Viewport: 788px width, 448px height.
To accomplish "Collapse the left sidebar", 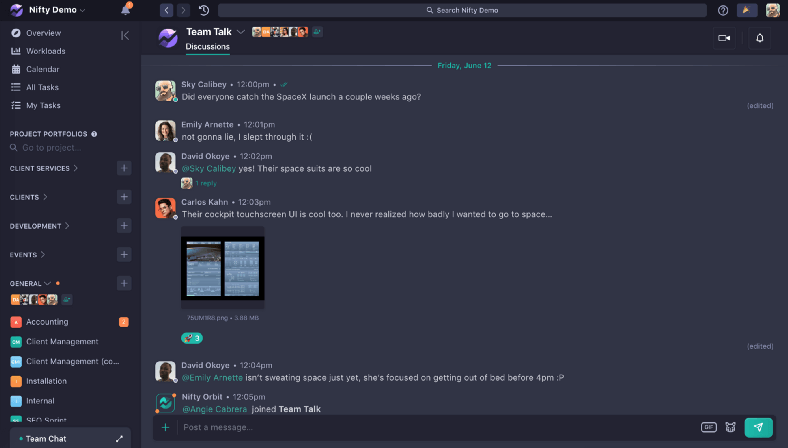I will 125,35.
